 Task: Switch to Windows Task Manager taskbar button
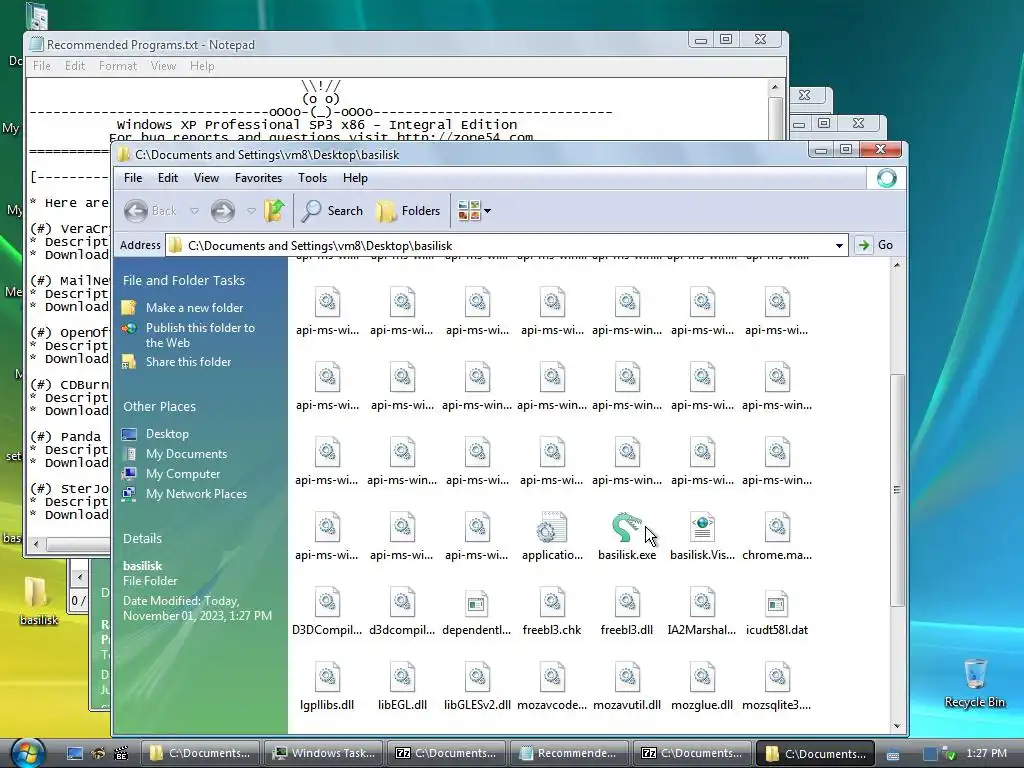coord(324,753)
